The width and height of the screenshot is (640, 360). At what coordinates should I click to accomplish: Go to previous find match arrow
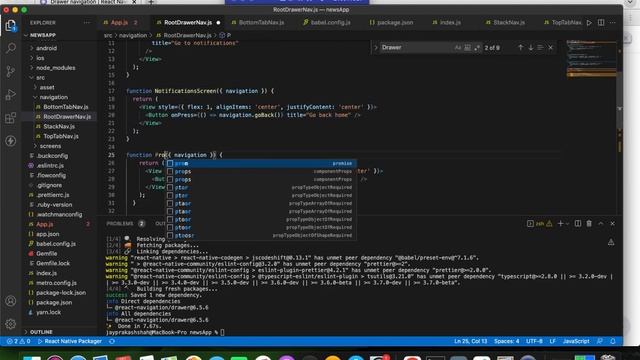tap(520, 48)
